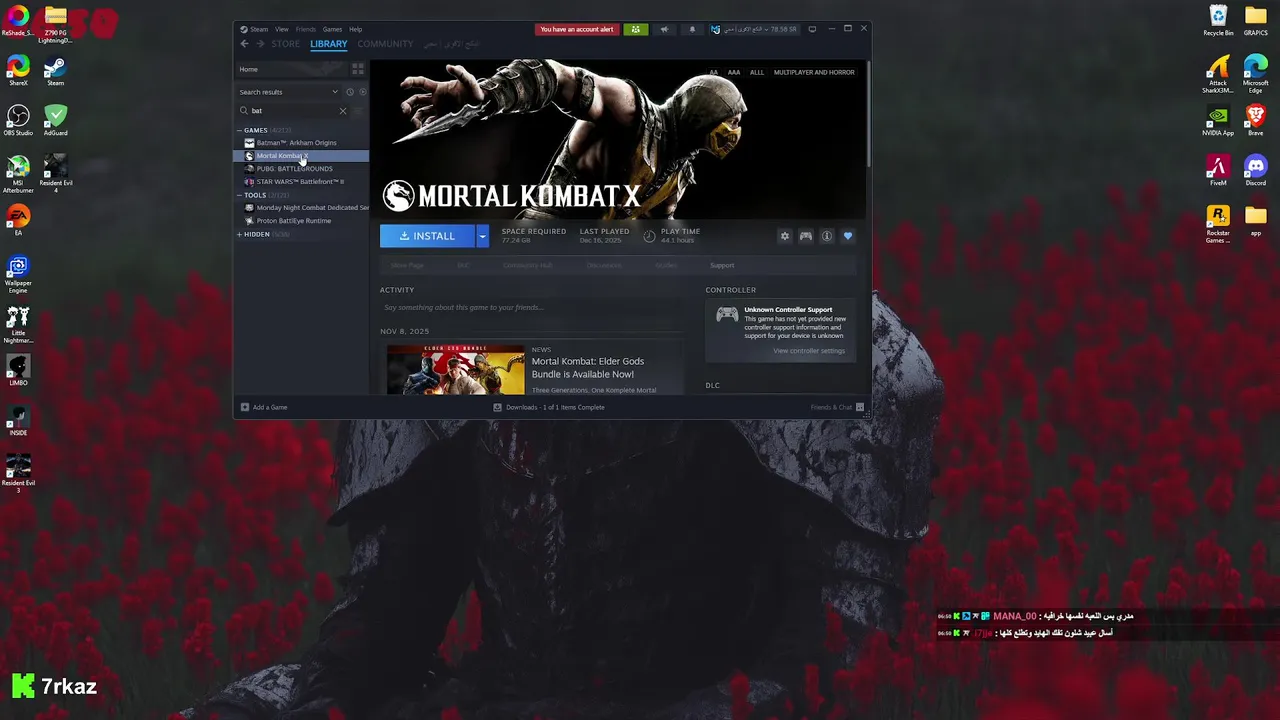1280x720 pixels.
Task: Open the Games menu
Action: (332, 29)
